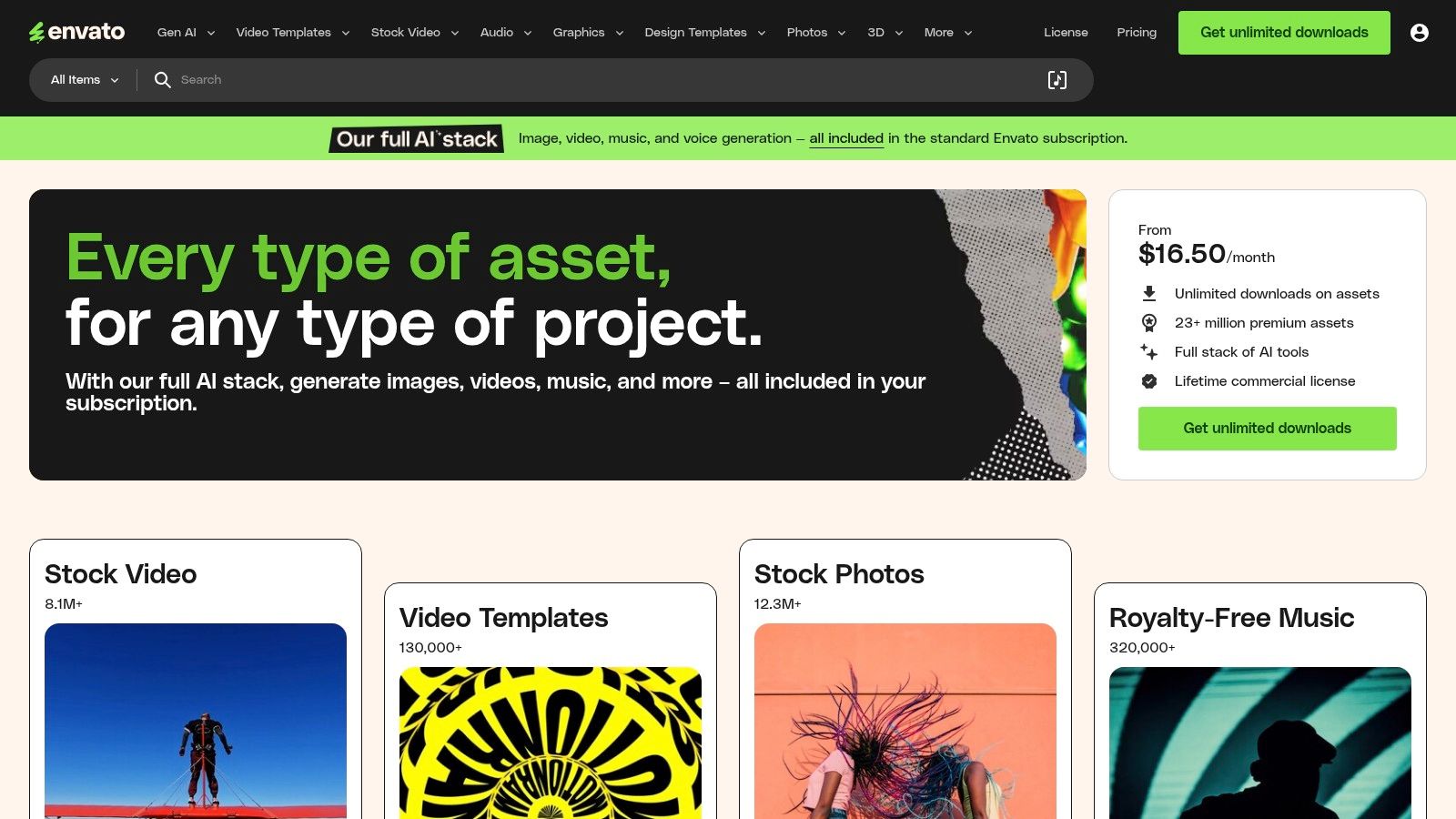
Task: Click the search magnifier icon
Action: 163,80
